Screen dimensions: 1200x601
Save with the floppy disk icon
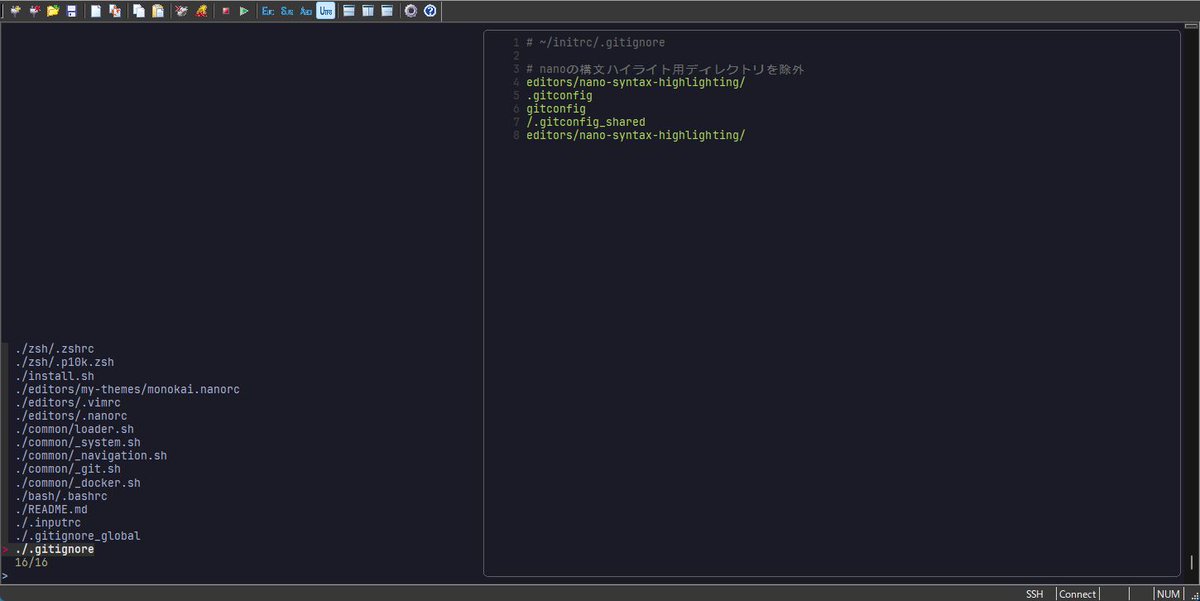coord(71,11)
